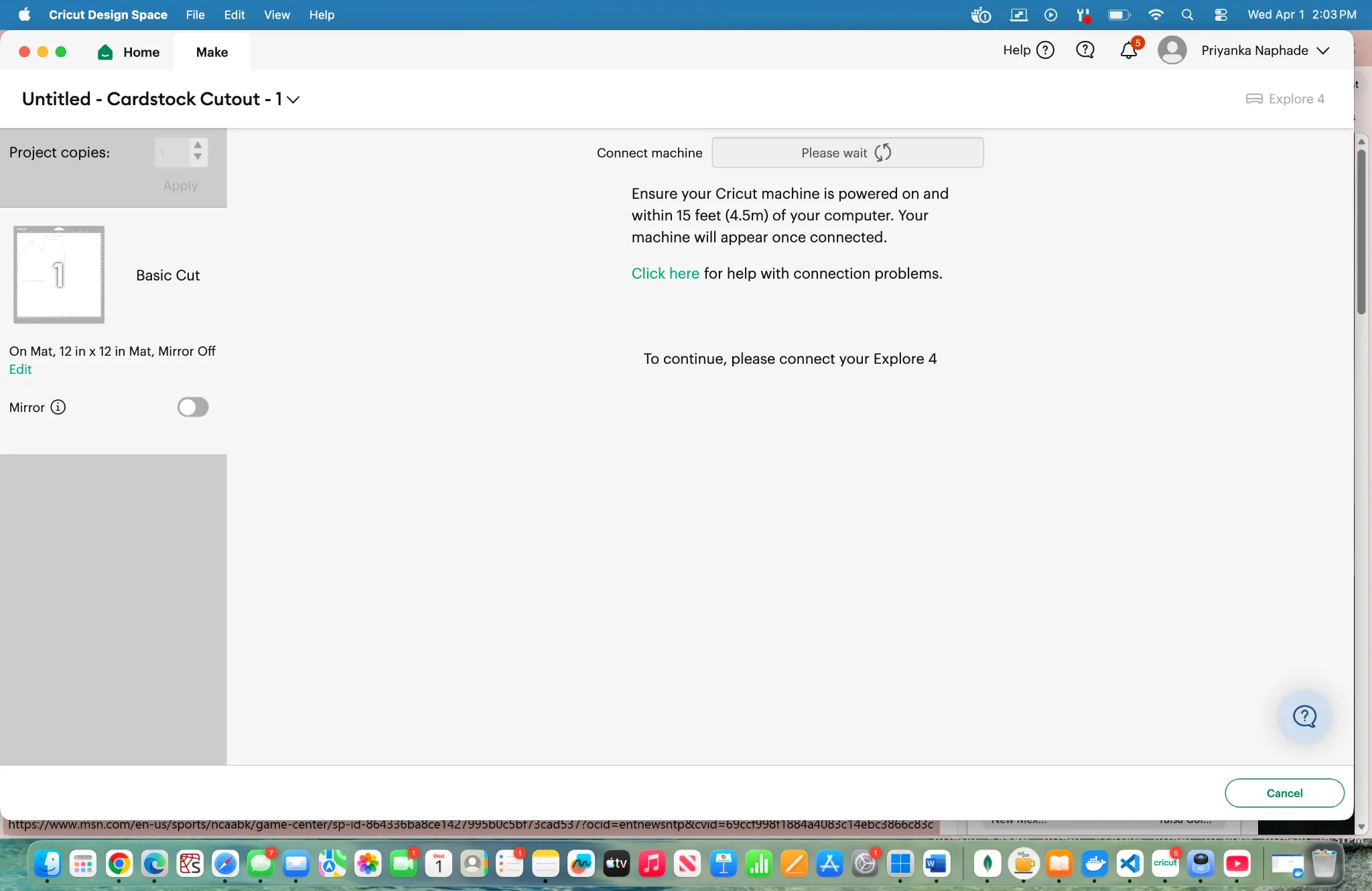The width and height of the screenshot is (1372, 891).
Task: Click the user profile avatar
Action: click(1172, 50)
